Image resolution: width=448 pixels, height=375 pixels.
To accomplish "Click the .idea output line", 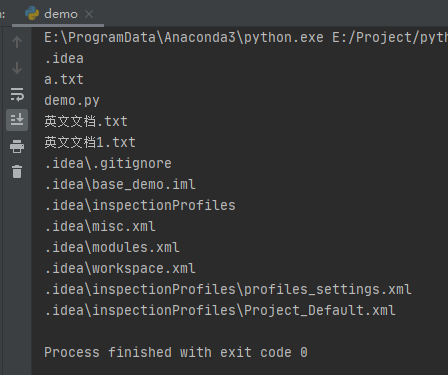I will (x=64, y=59).
